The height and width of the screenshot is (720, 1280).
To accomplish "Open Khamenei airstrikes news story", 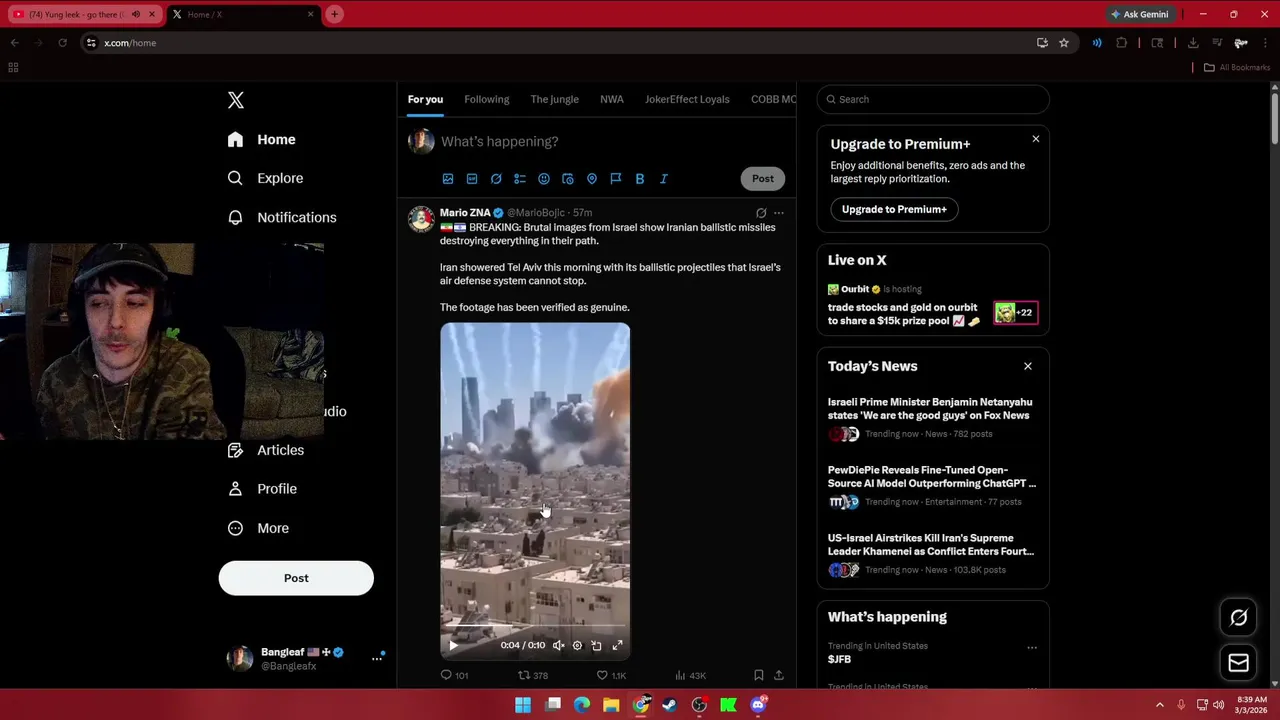I will (933, 555).
